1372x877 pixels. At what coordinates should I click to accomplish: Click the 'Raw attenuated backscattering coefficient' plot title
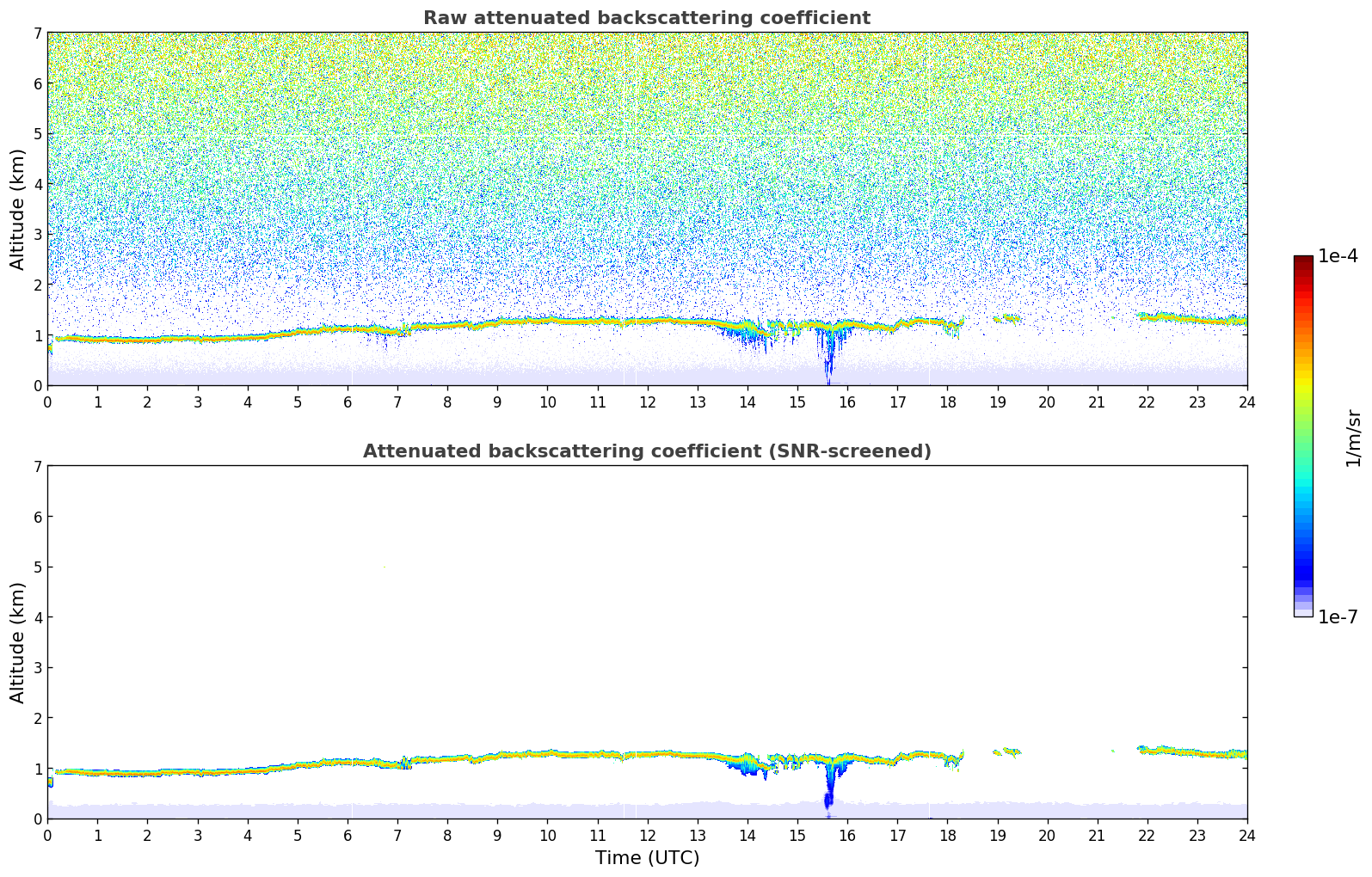pos(646,18)
